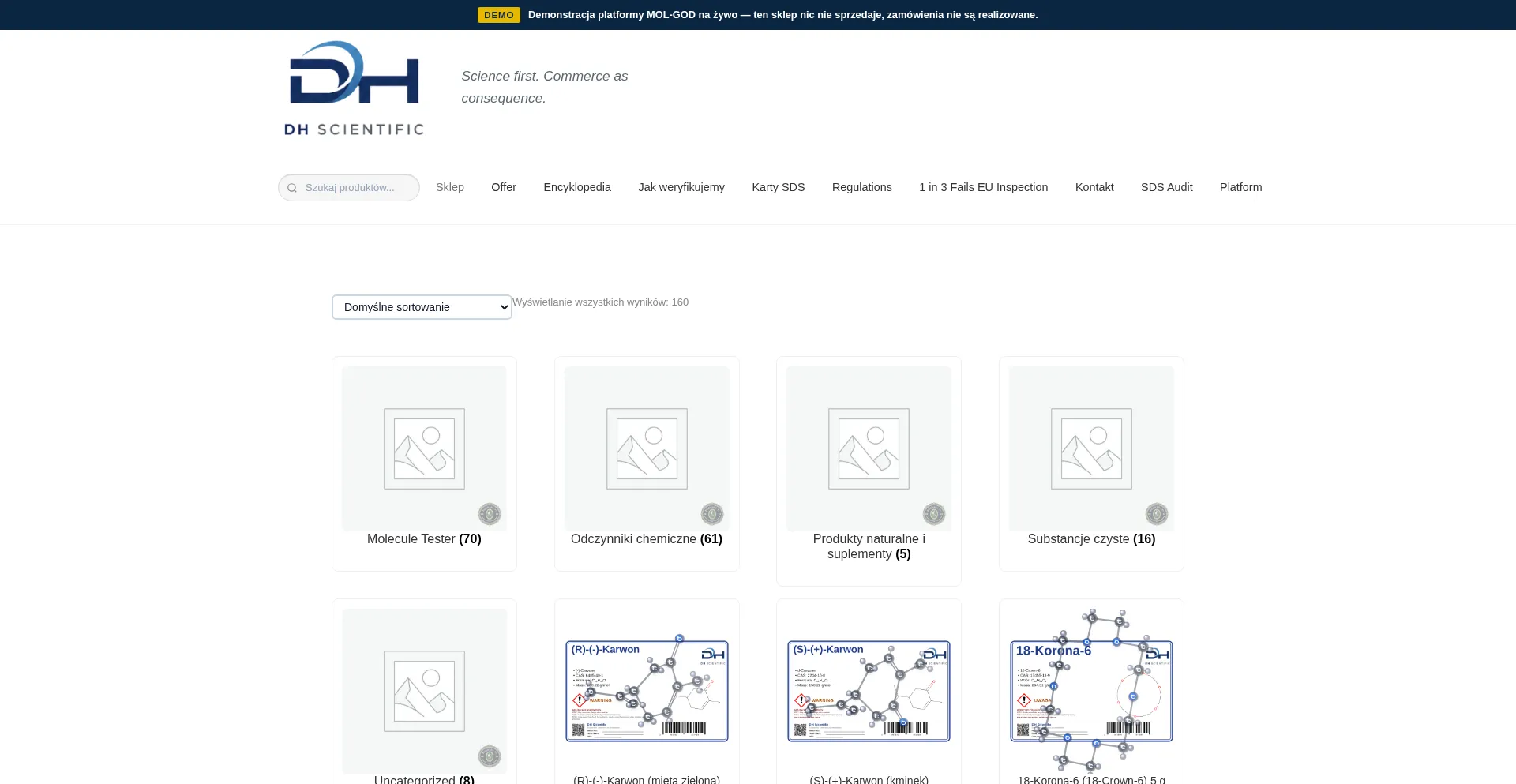Image resolution: width=1516 pixels, height=784 pixels.
Task: Click the Odczynniki chemiczne (61) title
Action: click(647, 538)
